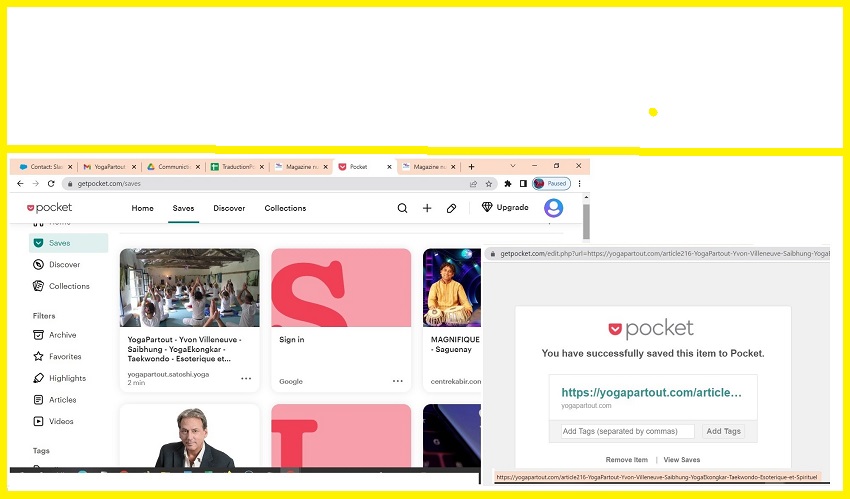
Task: Open Chrome's three-dot menu
Action: 580,184
